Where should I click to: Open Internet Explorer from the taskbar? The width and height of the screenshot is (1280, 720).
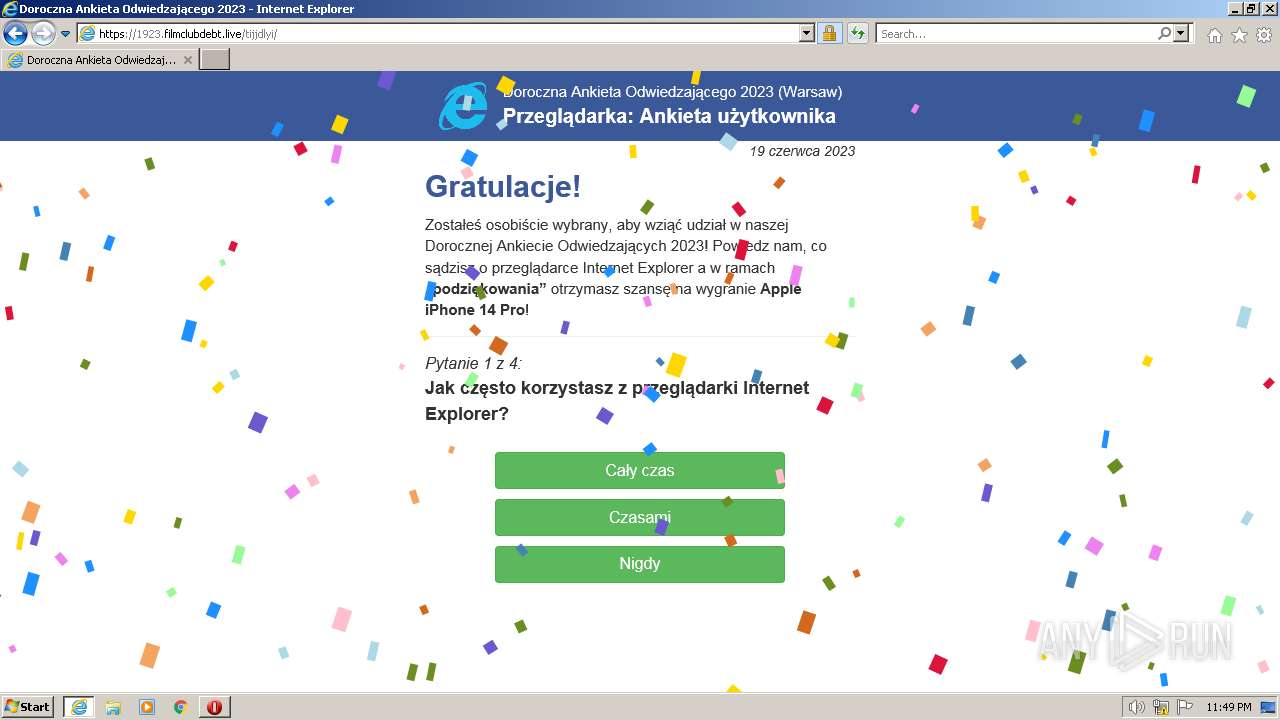click(x=79, y=707)
